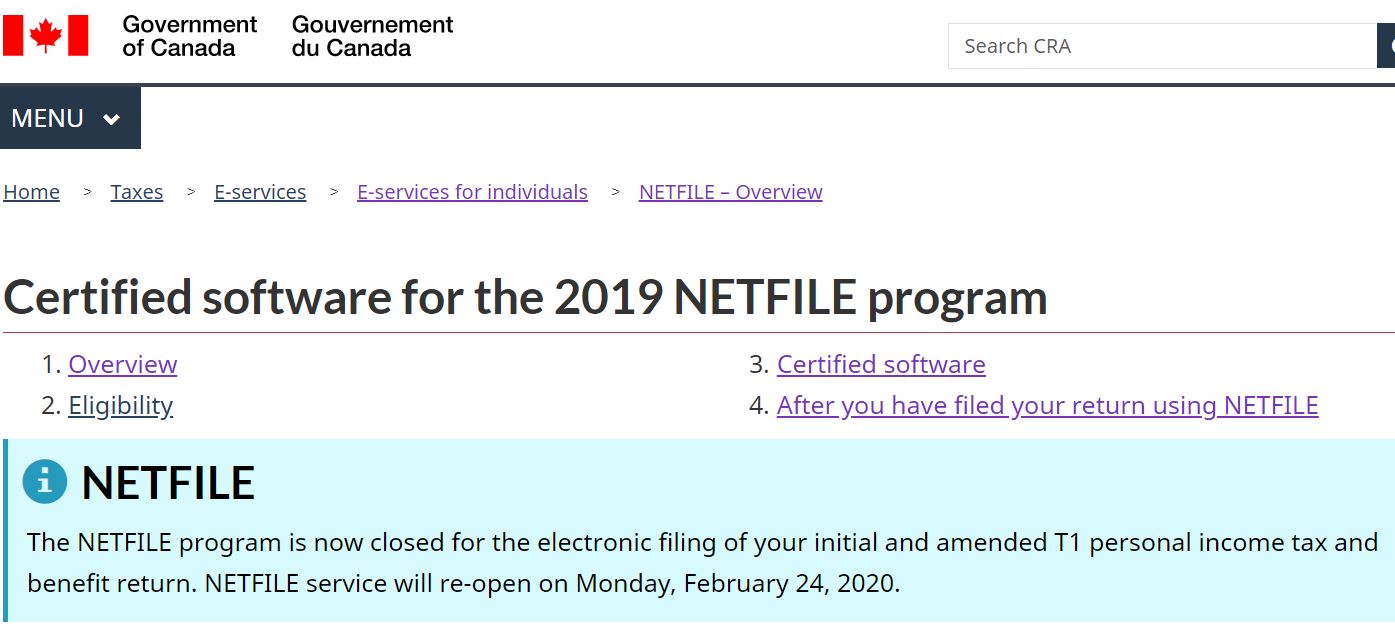Click the Certified software 2019 NETFILE page heading
Image resolution: width=1395 pixels, height=630 pixels.
[525, 297]
